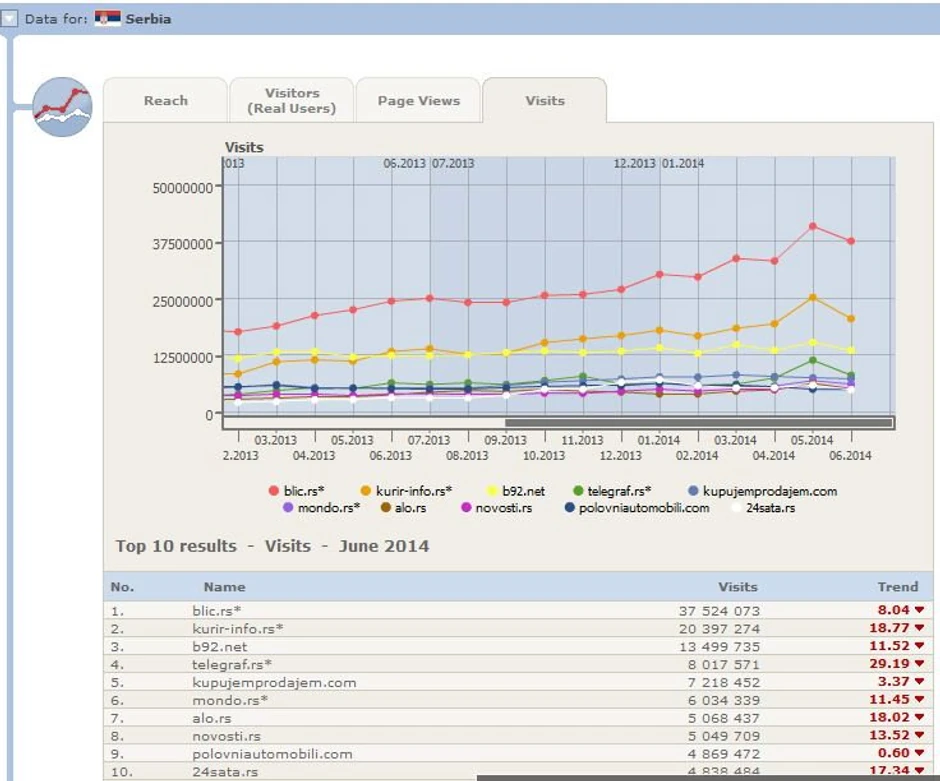Toggle telegraf.rs* green legend marker

(578, 491)
